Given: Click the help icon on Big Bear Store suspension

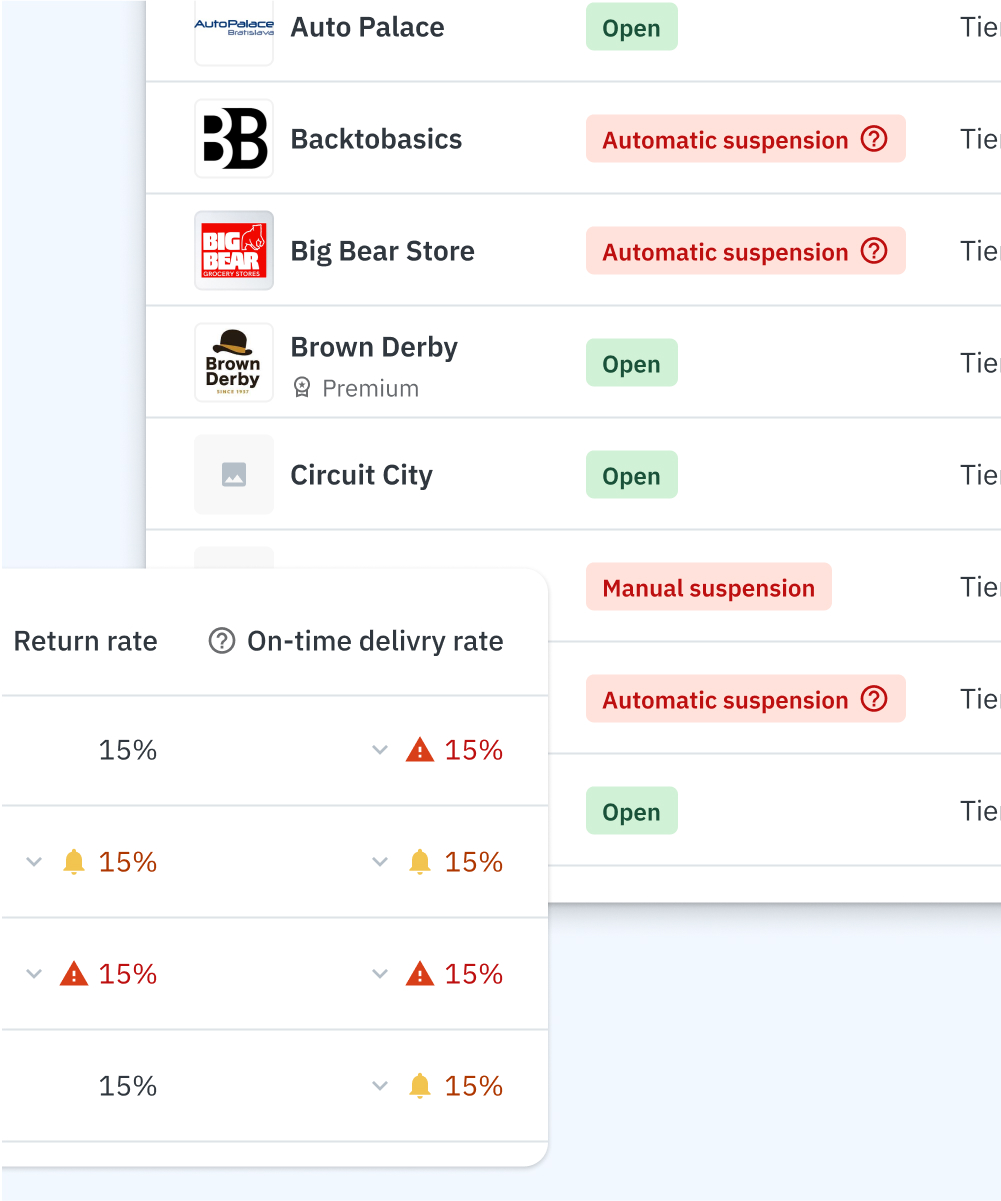Looking at the screenshot, I should (x=874, y=251).
